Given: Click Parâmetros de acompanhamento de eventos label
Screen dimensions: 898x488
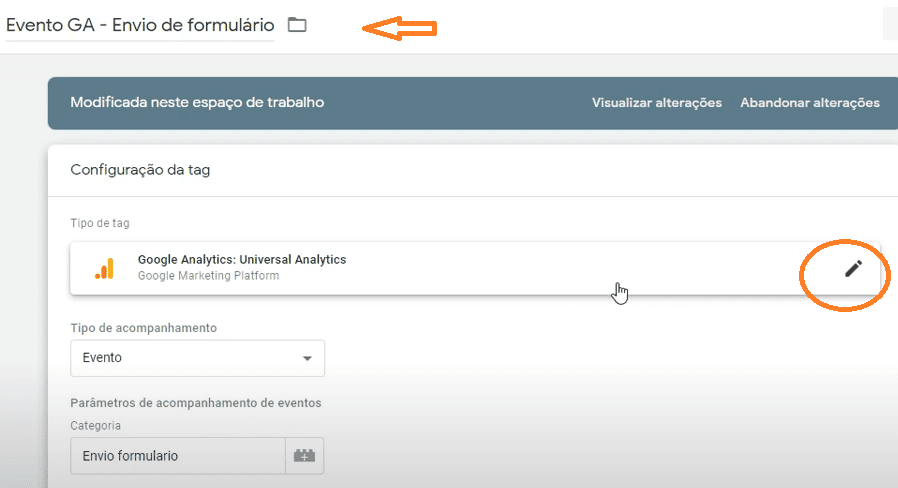Looking at the screenshot, I should point(196,403).
